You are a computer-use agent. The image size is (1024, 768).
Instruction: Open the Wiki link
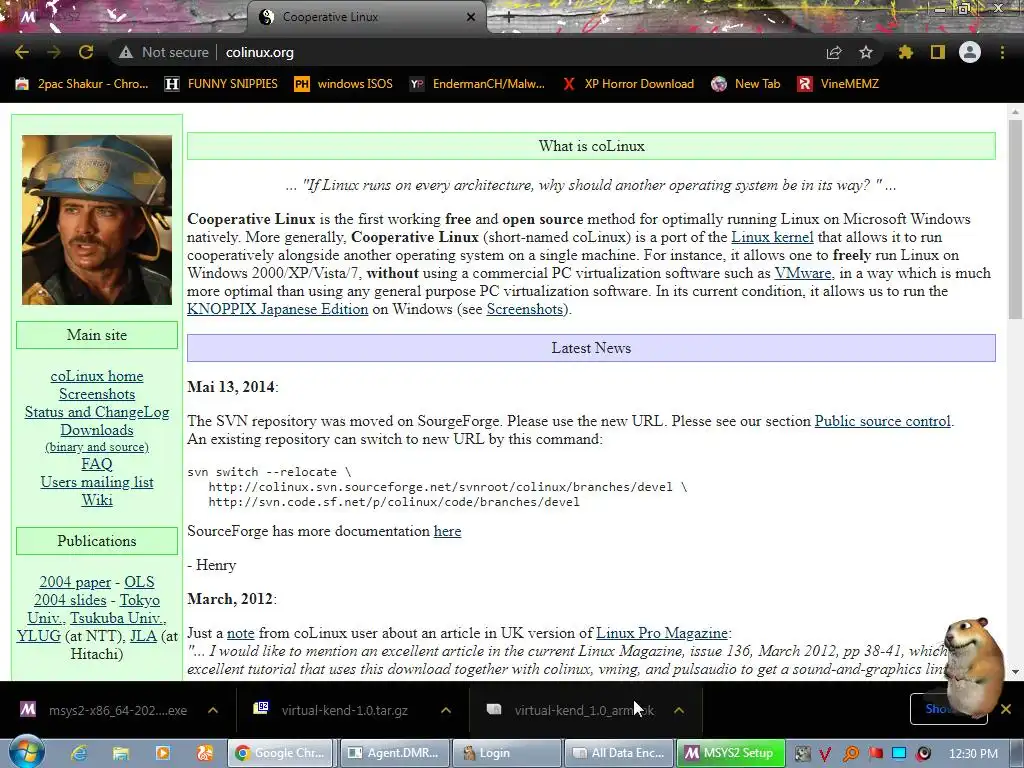97,500
